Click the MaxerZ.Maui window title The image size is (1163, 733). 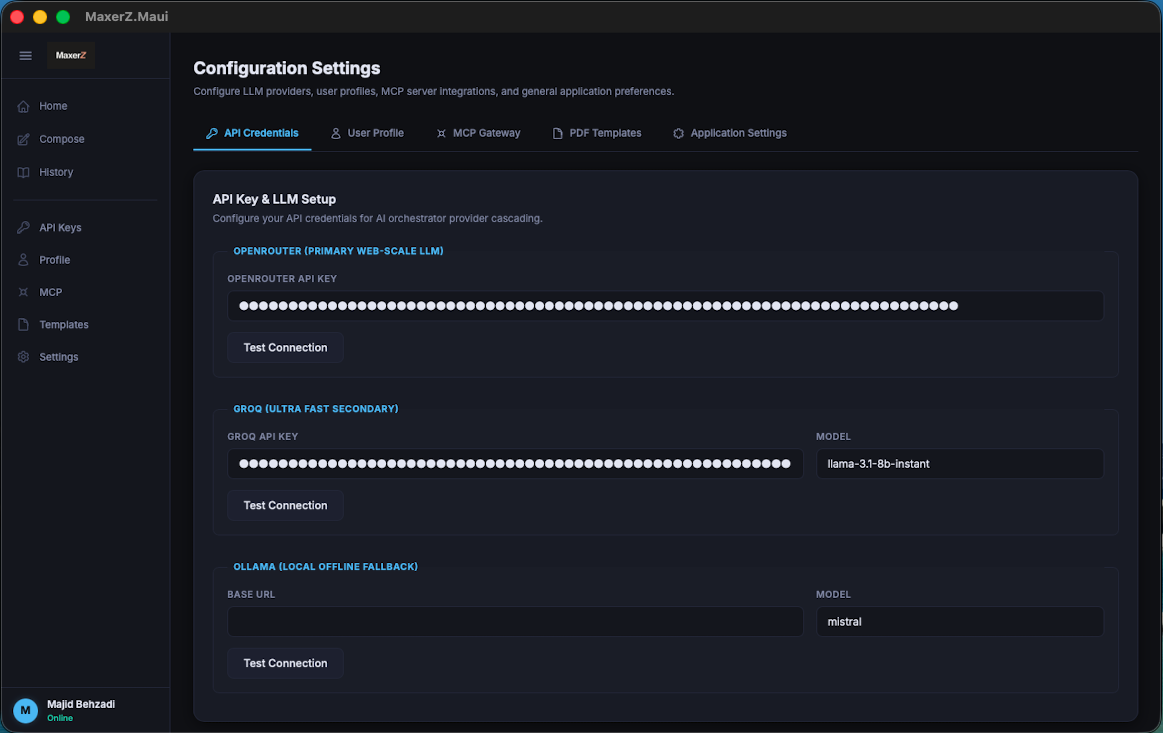[127, 17]
